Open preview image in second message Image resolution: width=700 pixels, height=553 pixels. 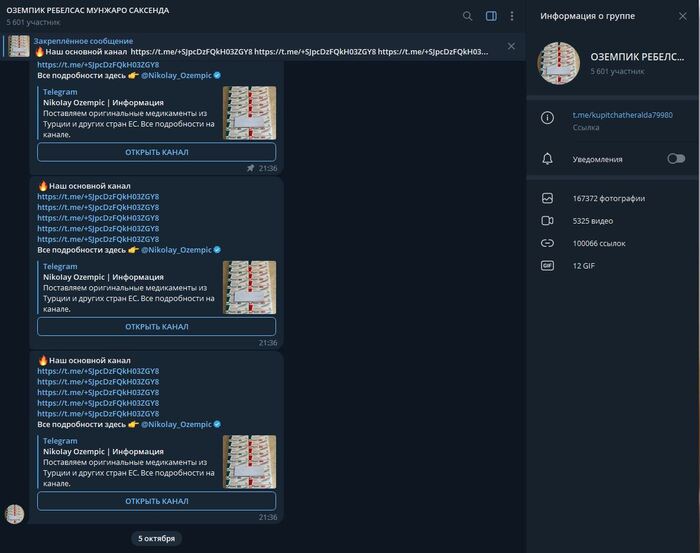click(249, 287)
